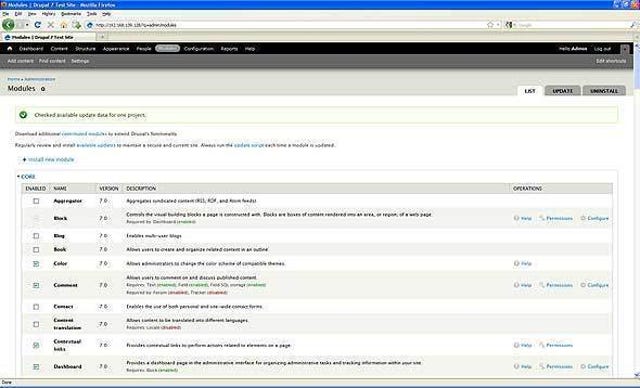Open new browser tab plus button
640x388 pixels.
(x=102, y=37)
